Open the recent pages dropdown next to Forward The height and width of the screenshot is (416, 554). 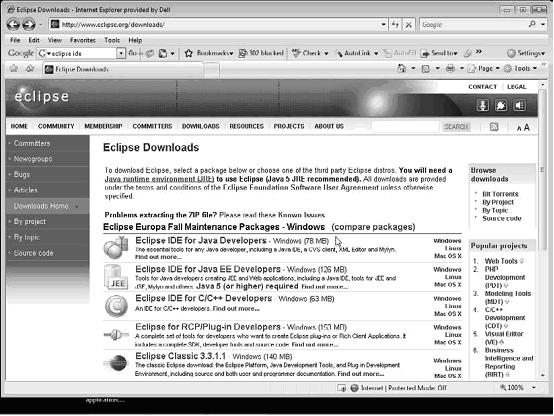pyautogui.click(x=40, y=25)
